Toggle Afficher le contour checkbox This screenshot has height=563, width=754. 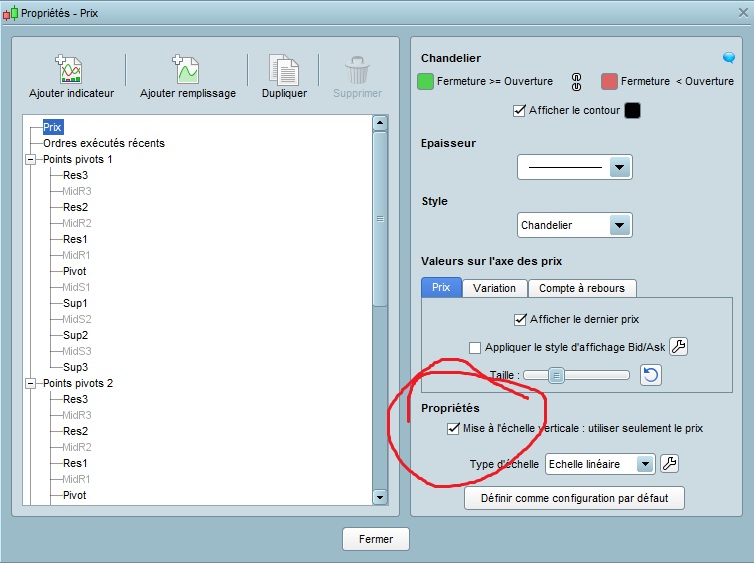click(519, 111)
